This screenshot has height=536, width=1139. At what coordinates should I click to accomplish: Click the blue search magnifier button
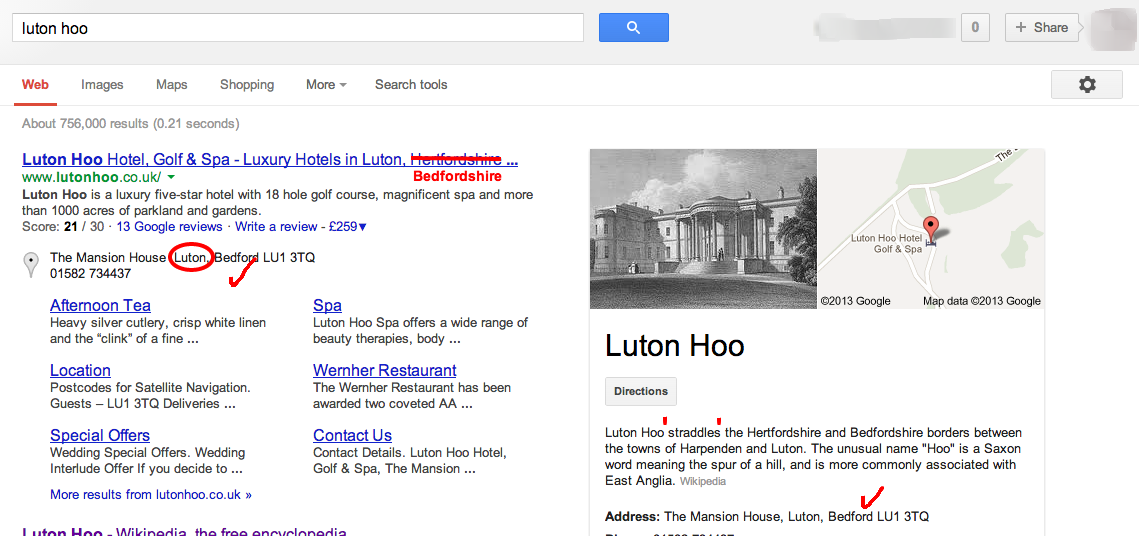pyautogui.click(x=633, y=28)
